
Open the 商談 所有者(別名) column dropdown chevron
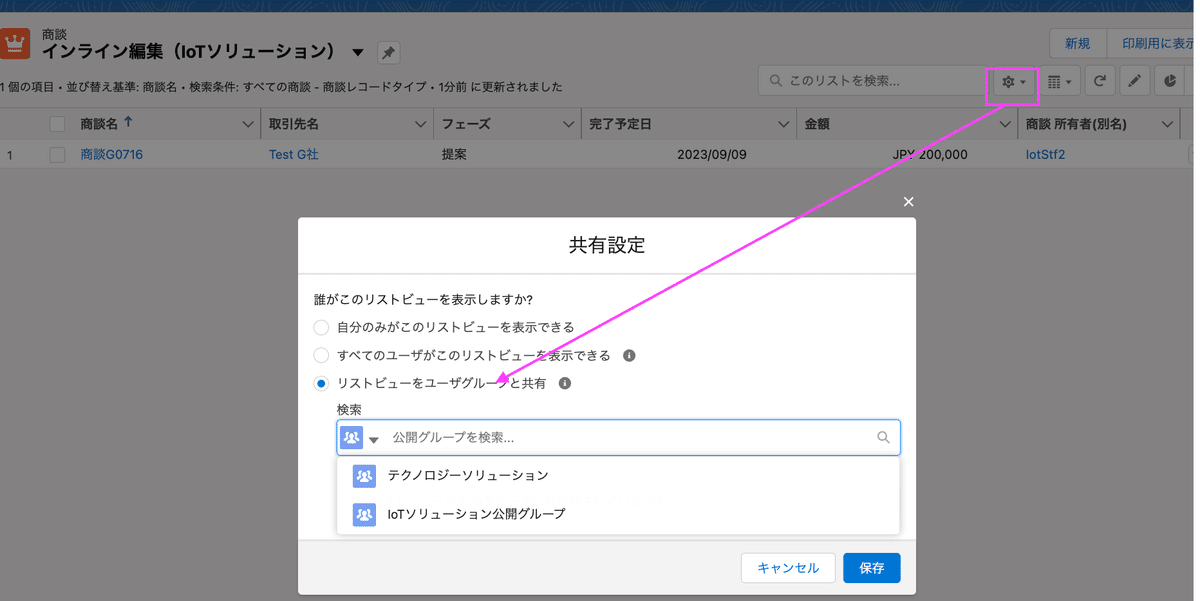[x=1167, y=124]
